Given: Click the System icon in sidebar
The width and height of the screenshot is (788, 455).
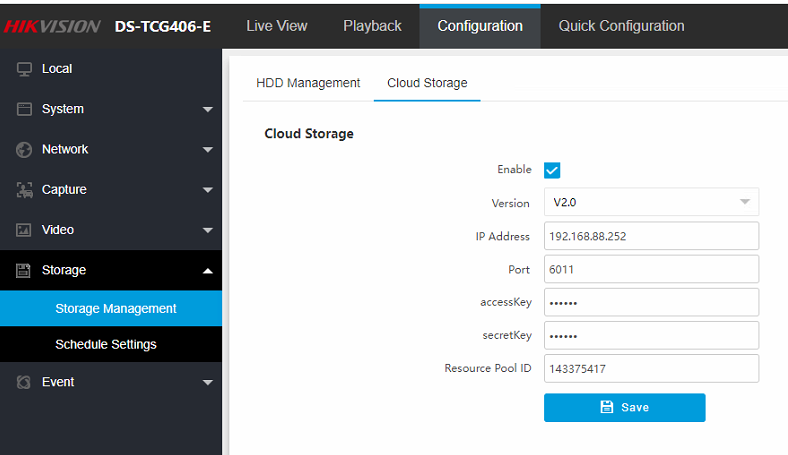Looking at the screenshot, I should (25, 109).
